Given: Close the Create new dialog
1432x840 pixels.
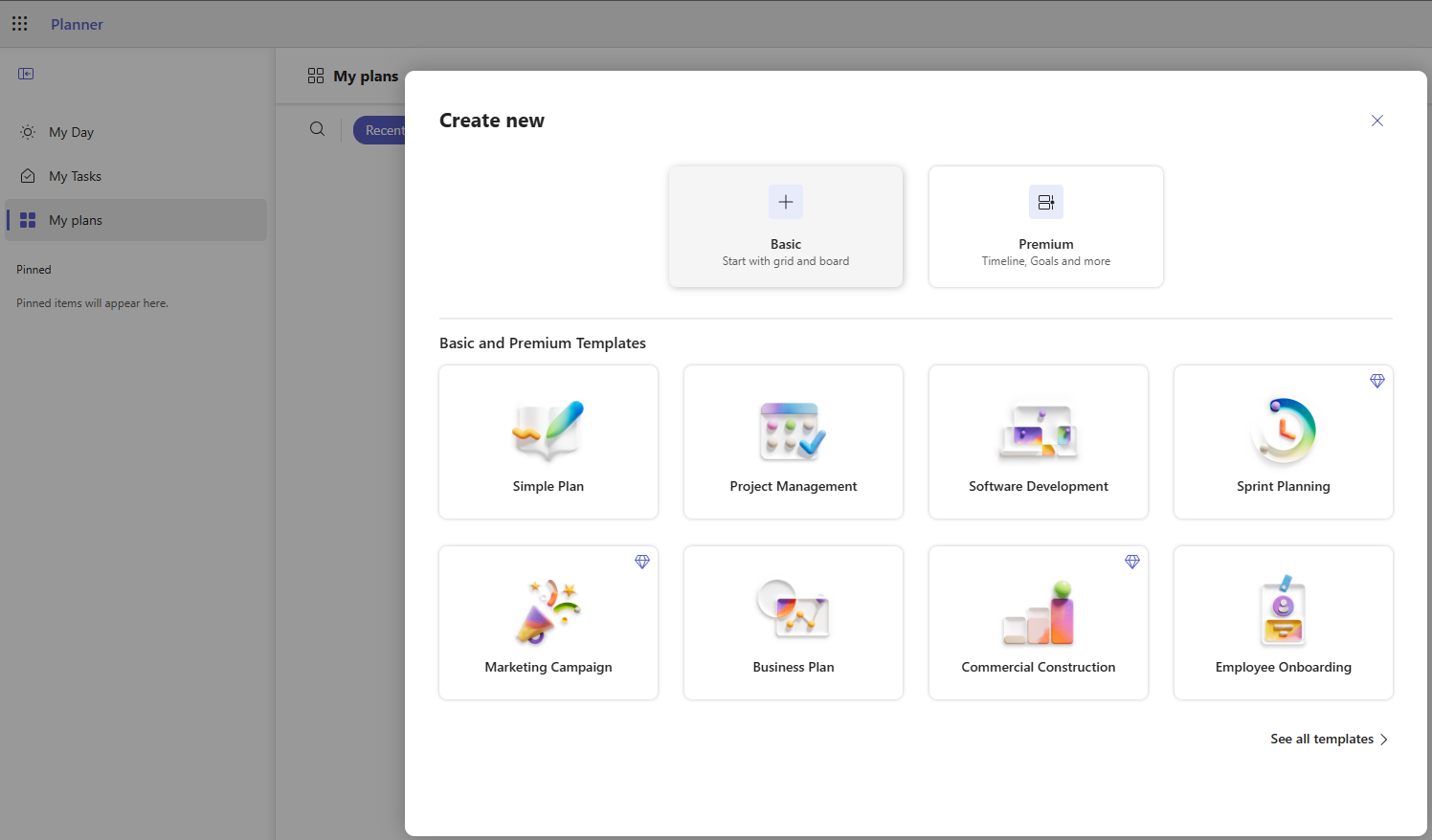Looking at the screenshot, I should 1376,121.
